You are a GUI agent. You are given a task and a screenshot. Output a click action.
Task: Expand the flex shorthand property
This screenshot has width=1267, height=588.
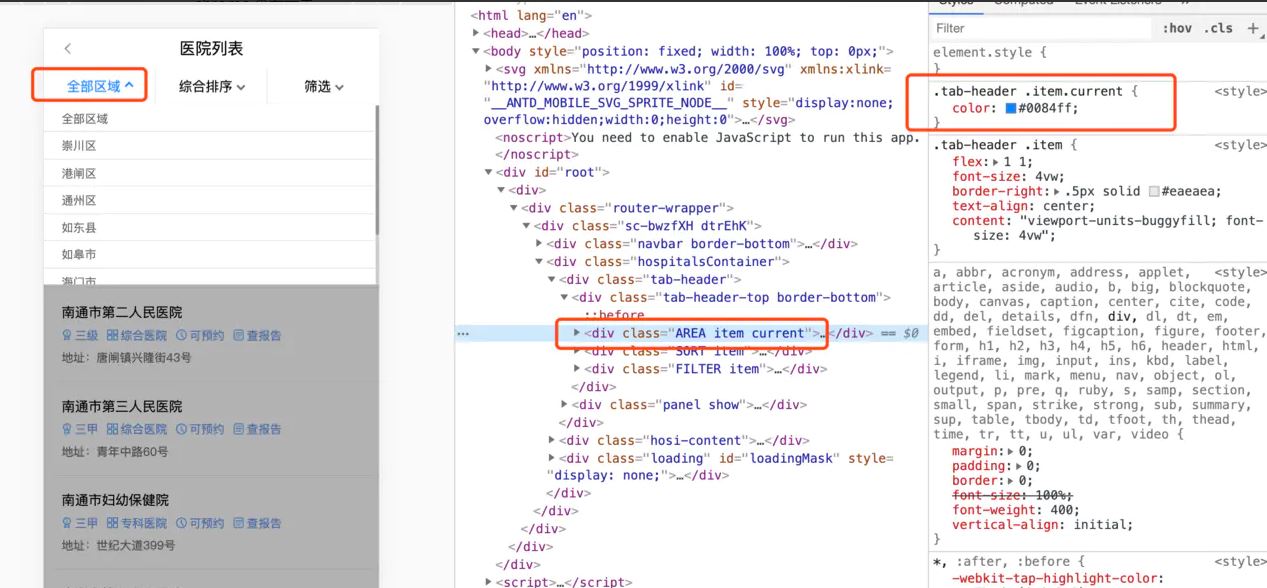pyautogui.click(x=995, y=162)
